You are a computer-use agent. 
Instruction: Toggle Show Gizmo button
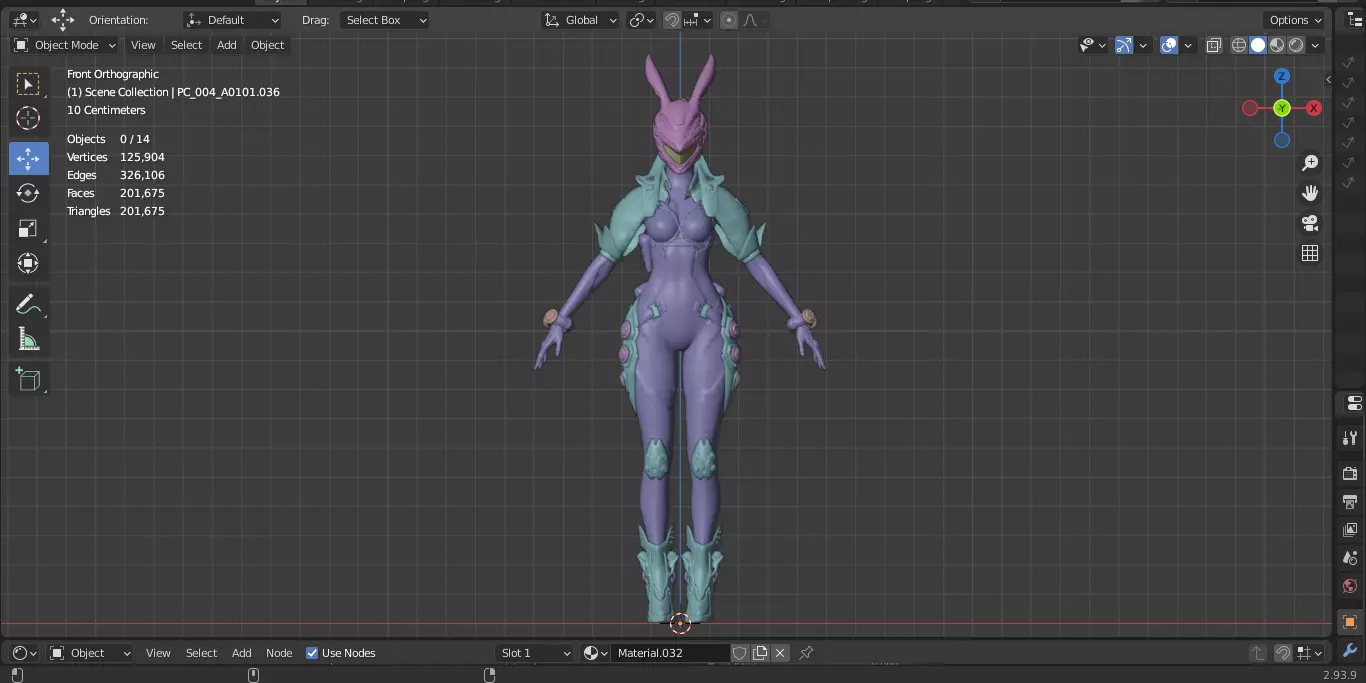coord(1124,45)
